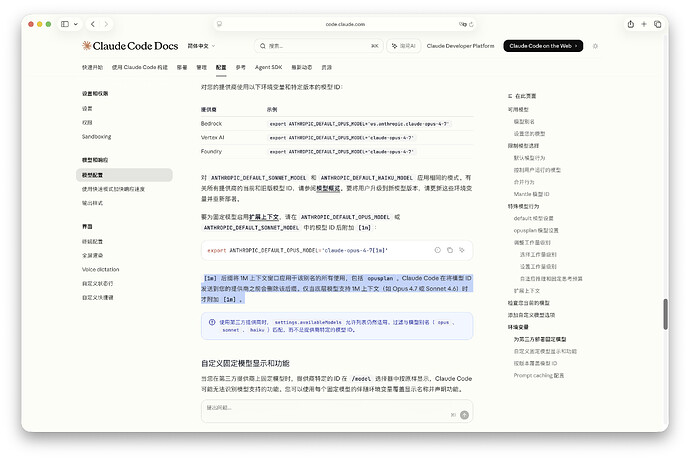Switch to the 部署 tab
Screen dimensions: 690x459
coord(182,67)
